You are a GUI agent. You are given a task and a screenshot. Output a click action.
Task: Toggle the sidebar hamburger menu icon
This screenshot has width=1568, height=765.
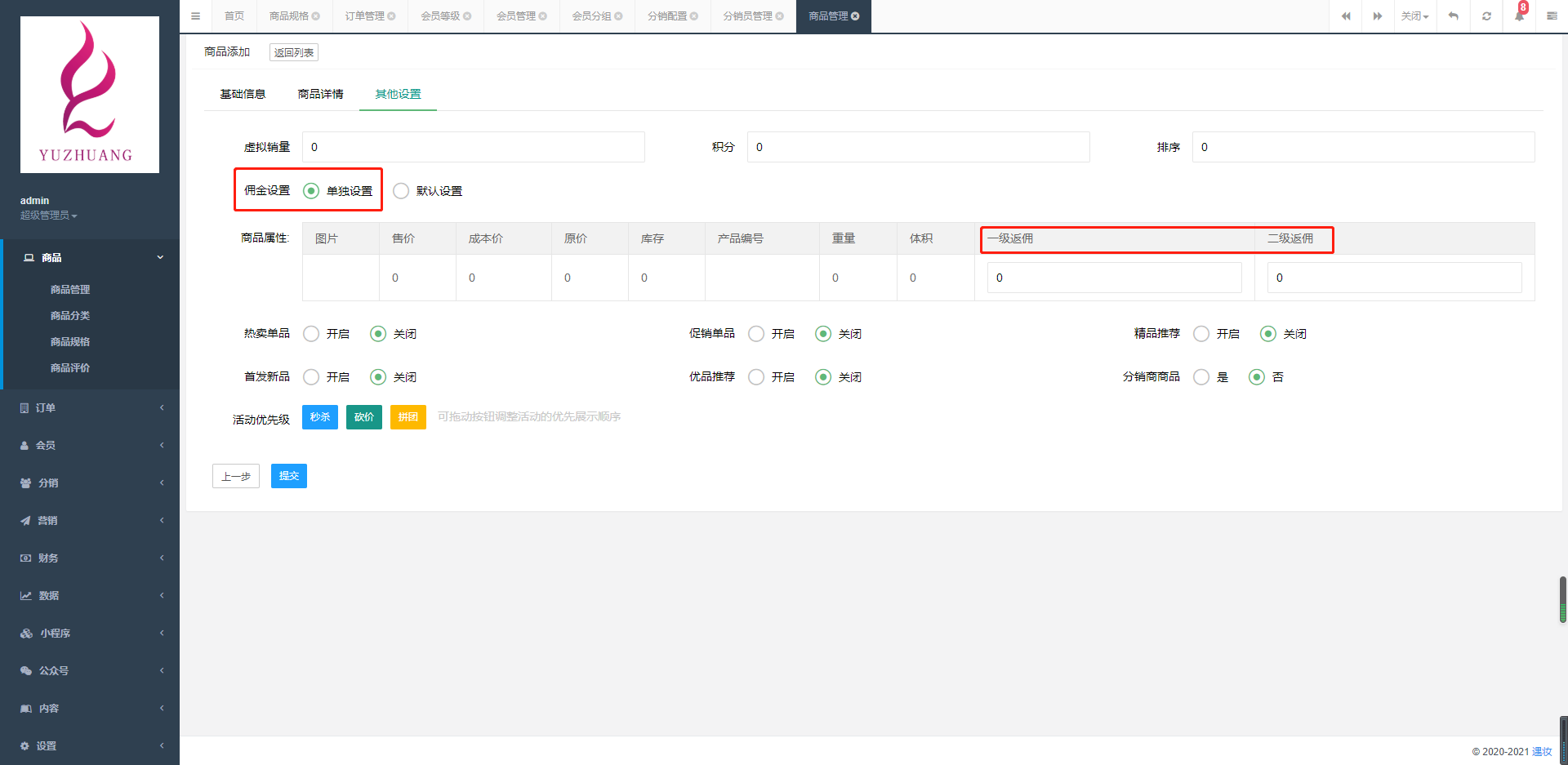pos(195,16)
